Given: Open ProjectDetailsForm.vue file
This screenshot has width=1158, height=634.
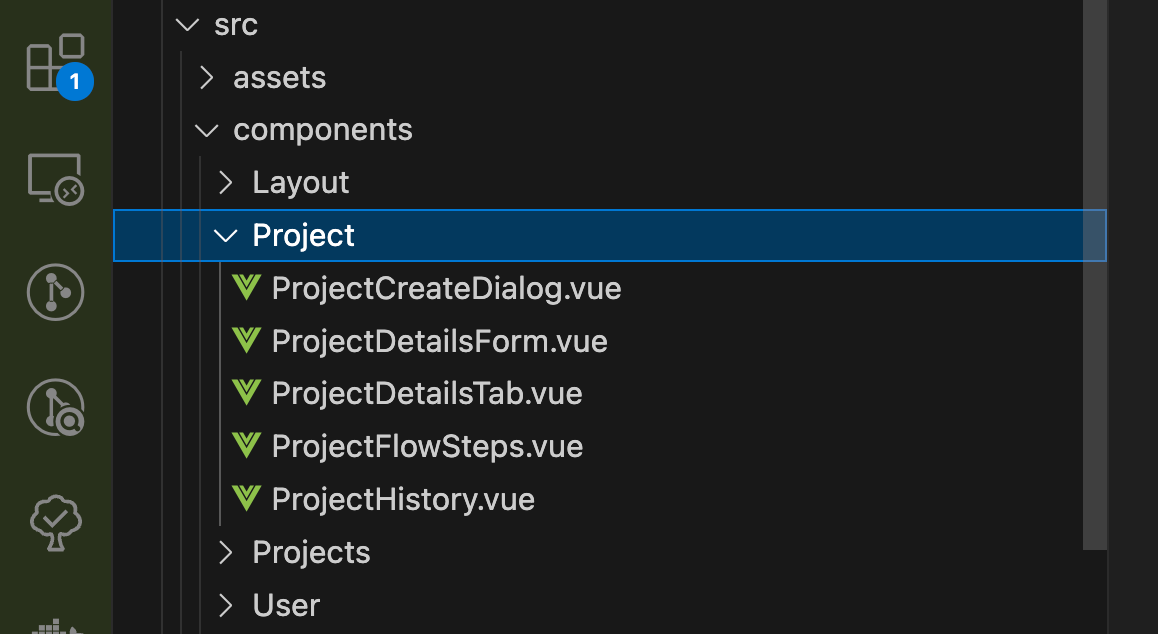Looking at the screenshot, I should coord(439,341).
